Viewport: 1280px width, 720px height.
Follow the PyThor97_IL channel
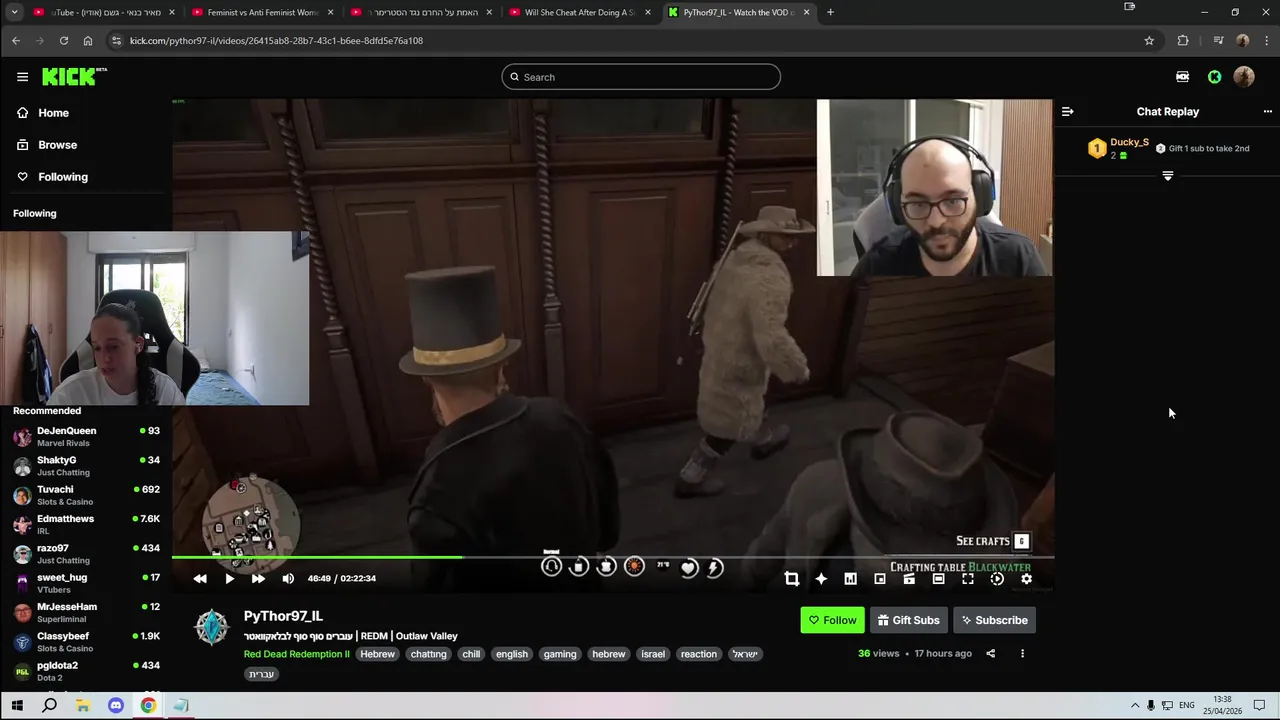click(x=832, y=620)
